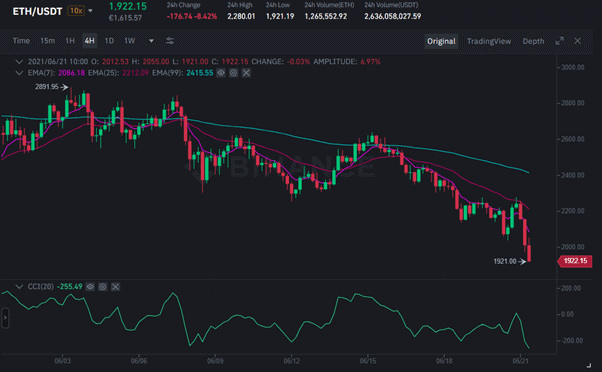The width and height of the screenshot is (602, 372).
Task: Open chart technical indicator settings icon
Action: click(x=170, y=41)
